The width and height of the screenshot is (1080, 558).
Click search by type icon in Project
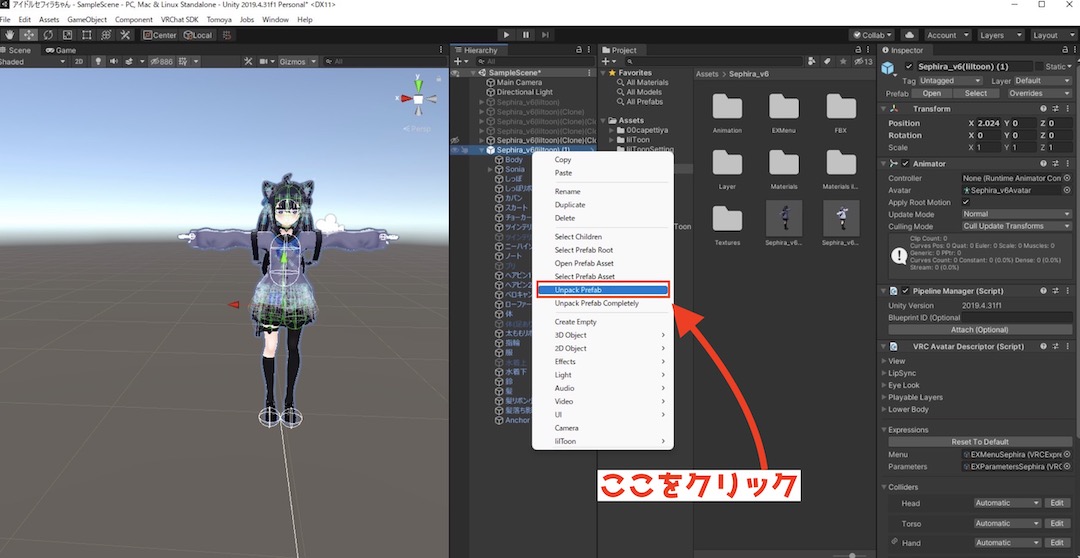[813, 61]
